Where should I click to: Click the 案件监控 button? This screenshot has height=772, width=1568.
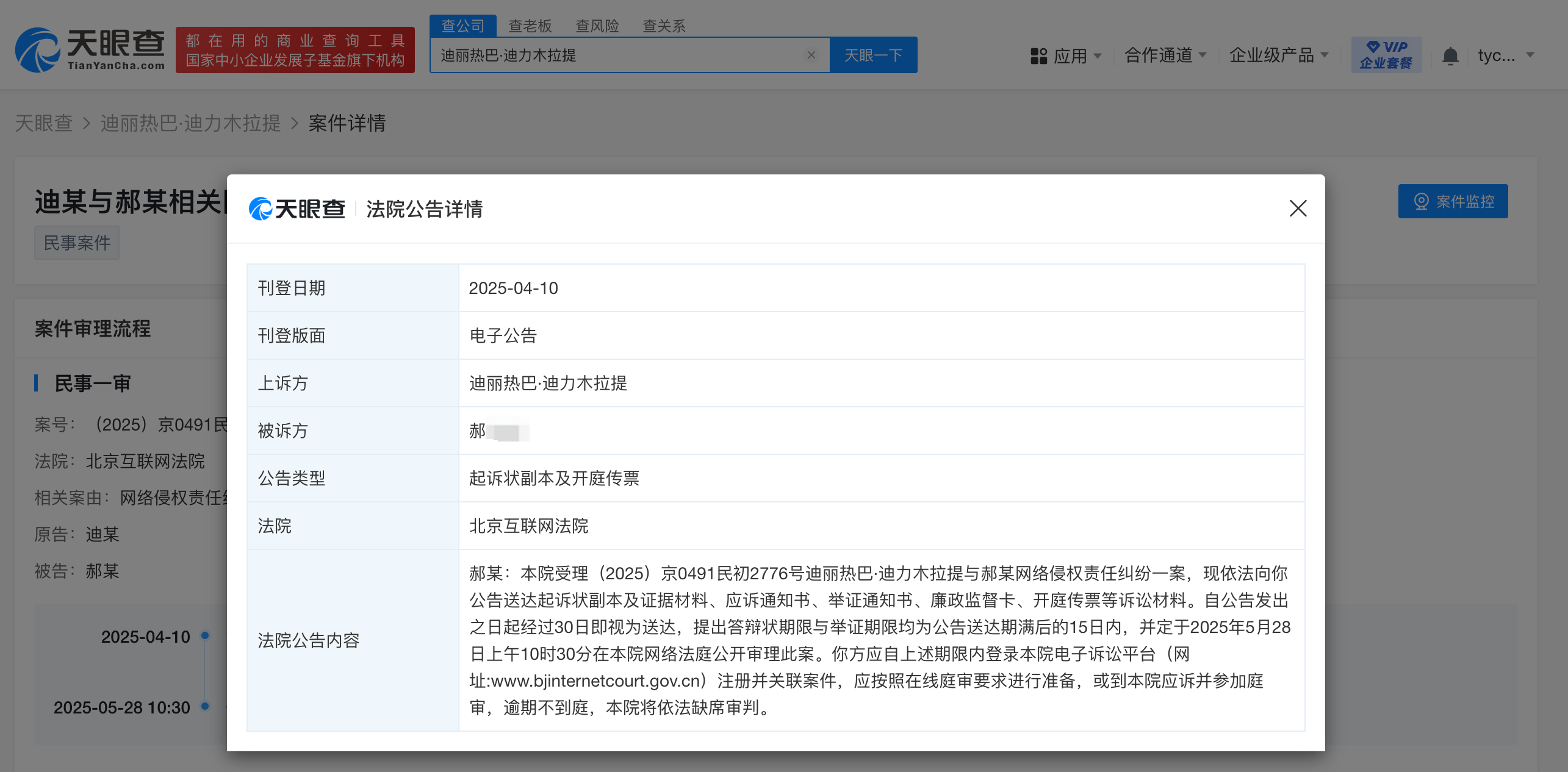[1453, 201]
